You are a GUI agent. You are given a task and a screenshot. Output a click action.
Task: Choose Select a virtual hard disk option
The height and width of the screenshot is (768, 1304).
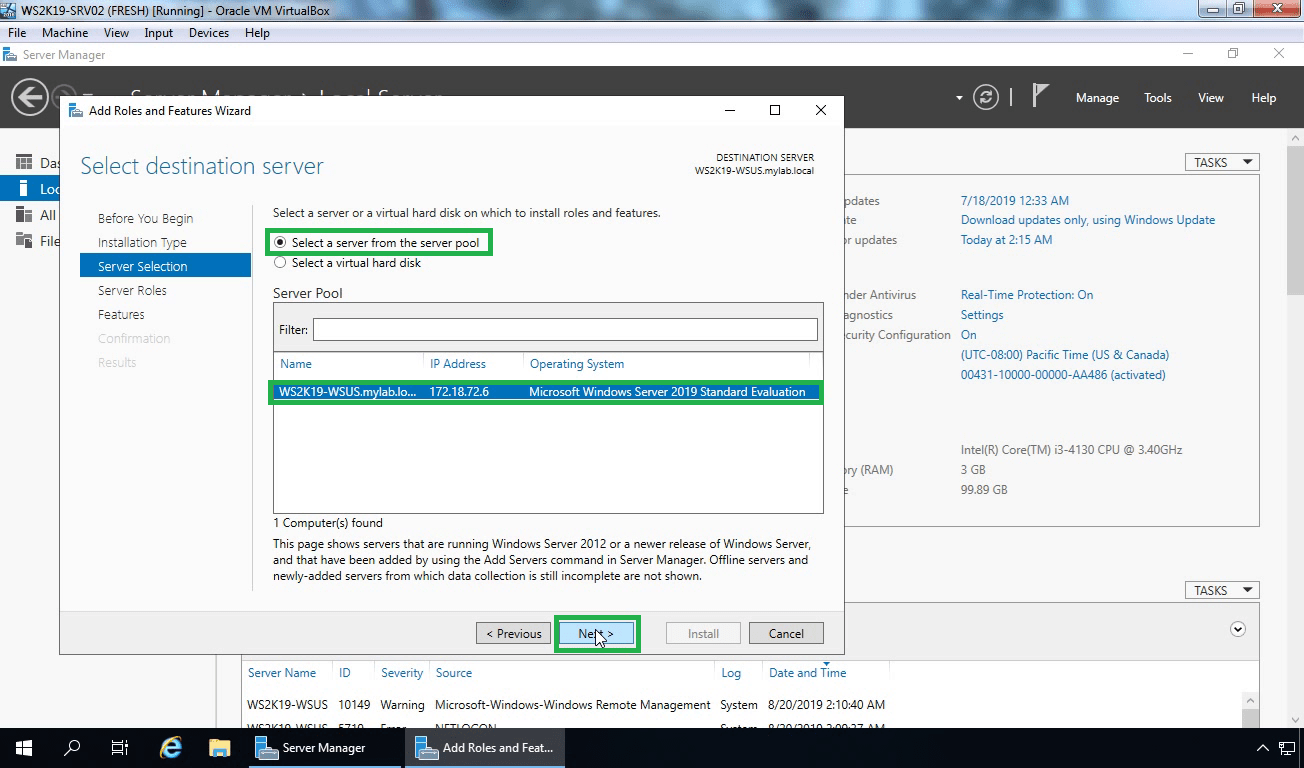(x=348, y=263)
